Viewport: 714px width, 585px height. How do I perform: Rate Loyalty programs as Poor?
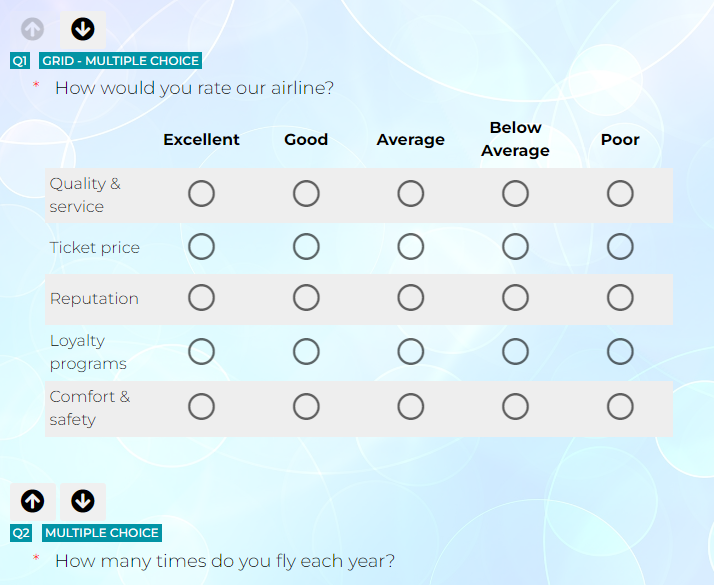coord(620,352)
